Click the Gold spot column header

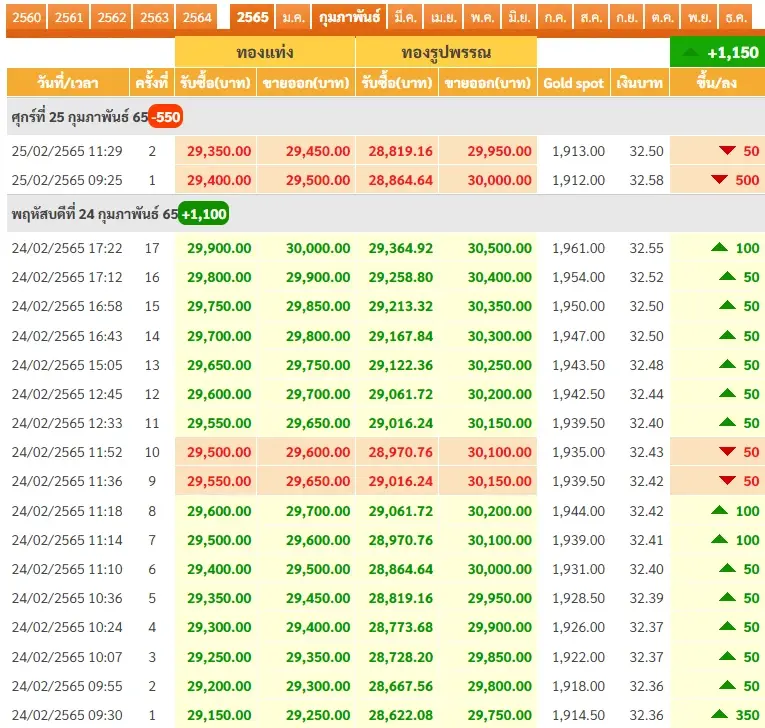click(x=573, y=82)
